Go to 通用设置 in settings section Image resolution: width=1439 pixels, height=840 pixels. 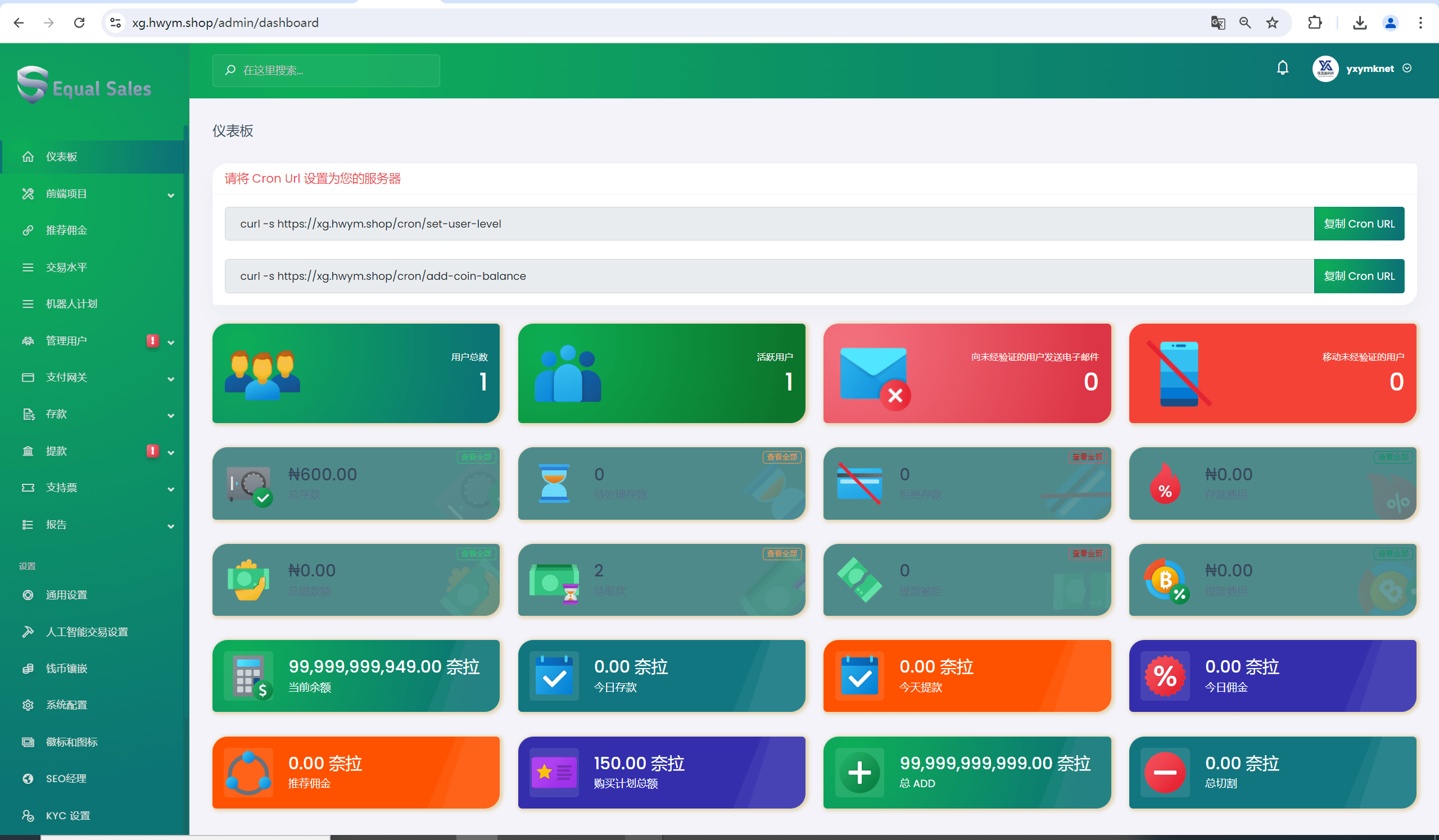[66, 595]
